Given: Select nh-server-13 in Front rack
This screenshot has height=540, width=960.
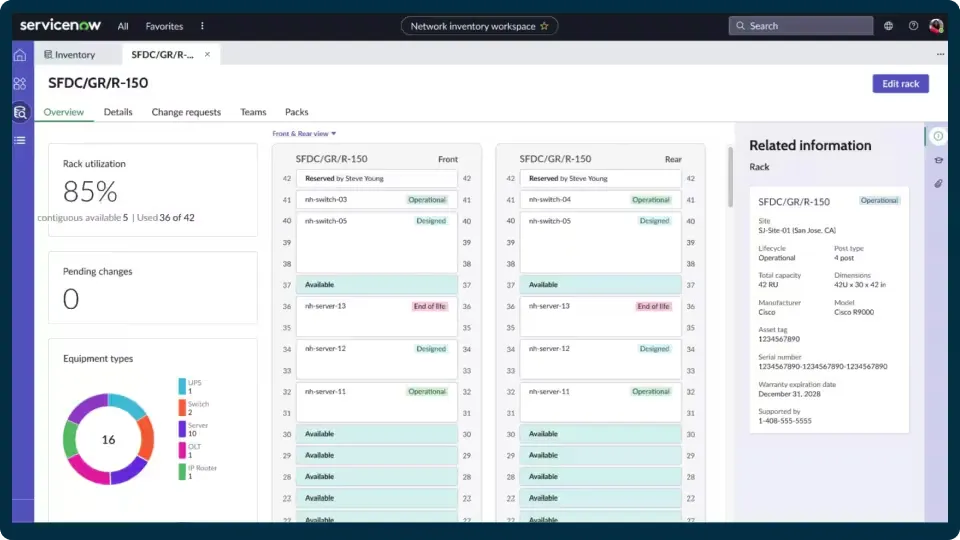Looking at the screenshot, I should click(x=377, y=317).
